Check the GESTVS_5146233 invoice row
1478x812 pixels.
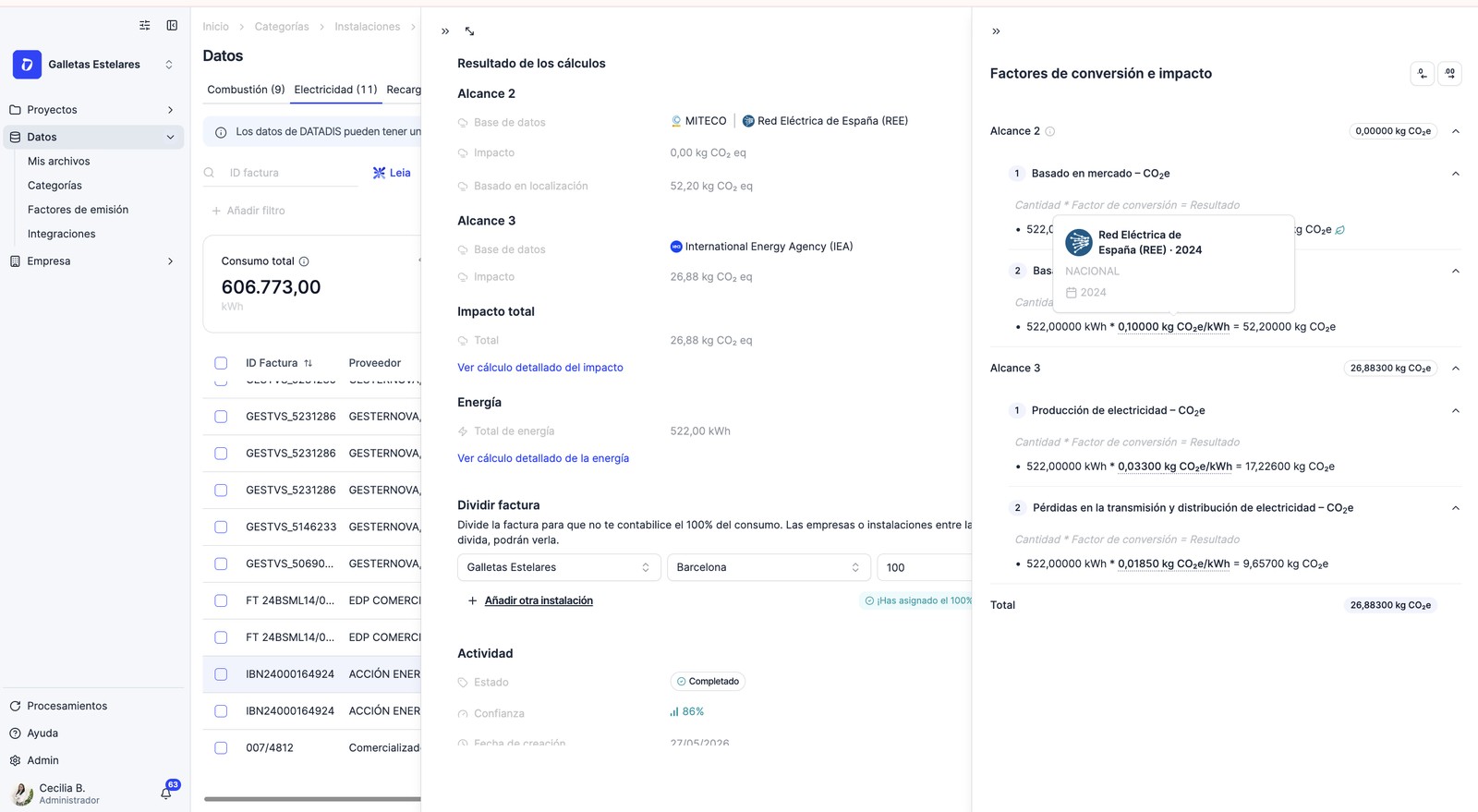pyautogui.click(x=221, y=527)
